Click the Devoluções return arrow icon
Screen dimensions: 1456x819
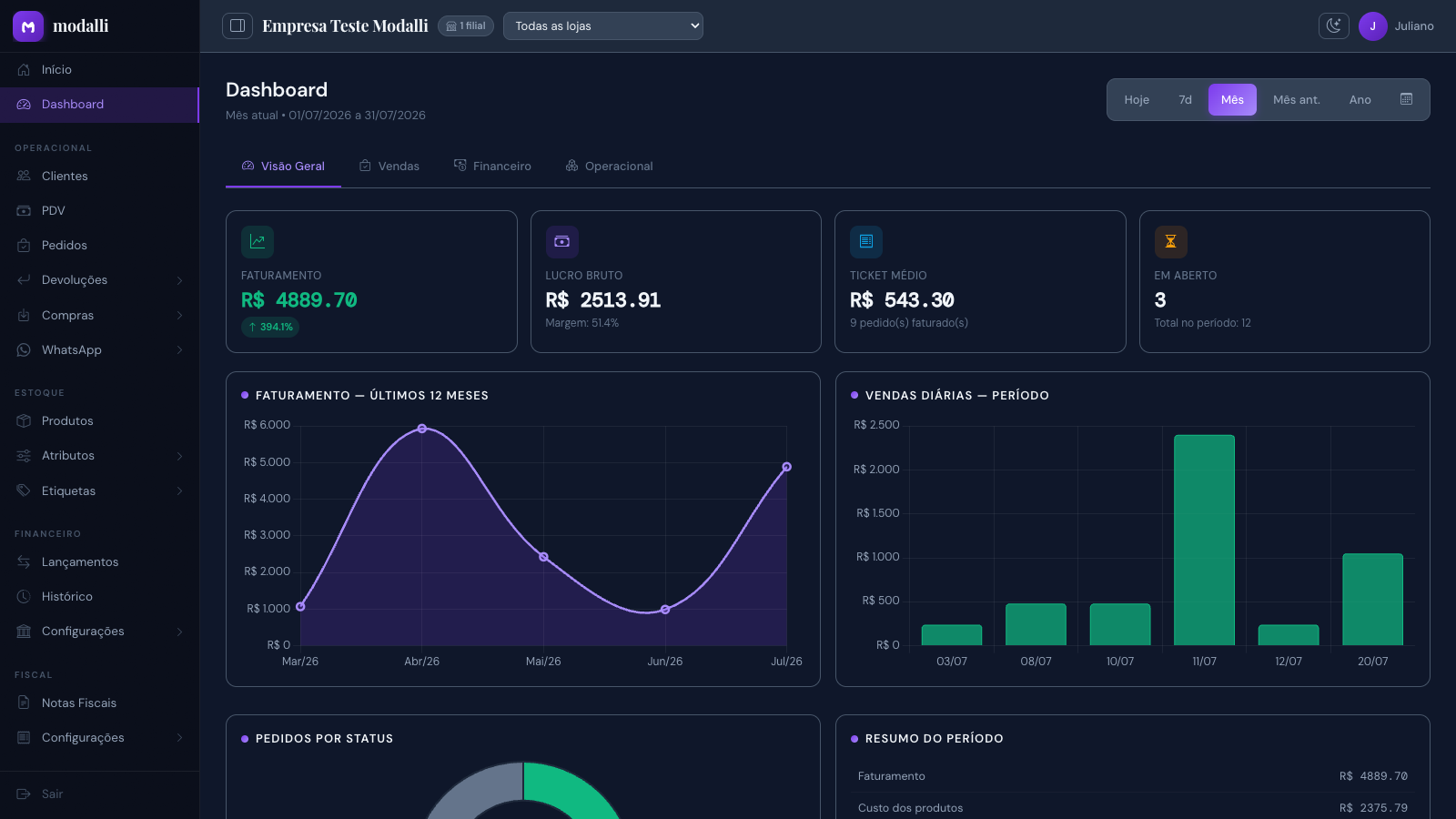tap(24, 279)
